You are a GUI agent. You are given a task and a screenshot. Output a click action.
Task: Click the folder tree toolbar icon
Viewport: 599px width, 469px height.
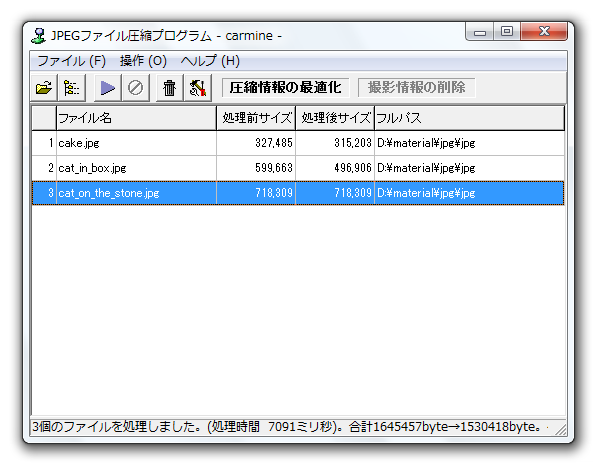(x=71, y=88)
